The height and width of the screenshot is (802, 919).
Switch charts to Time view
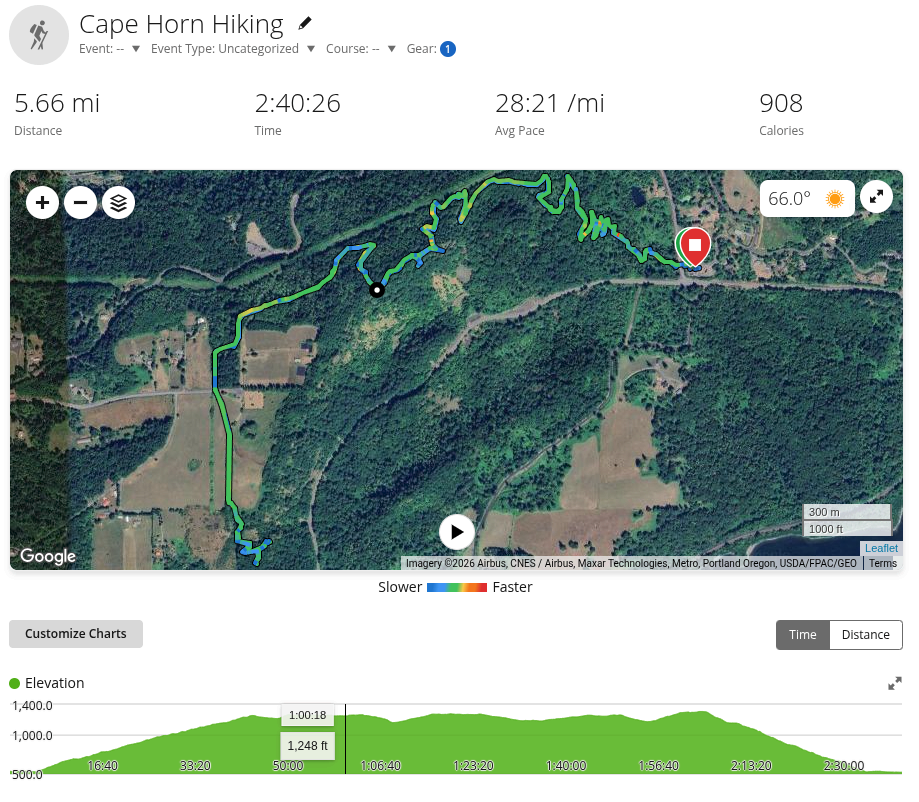coord(802,635)
